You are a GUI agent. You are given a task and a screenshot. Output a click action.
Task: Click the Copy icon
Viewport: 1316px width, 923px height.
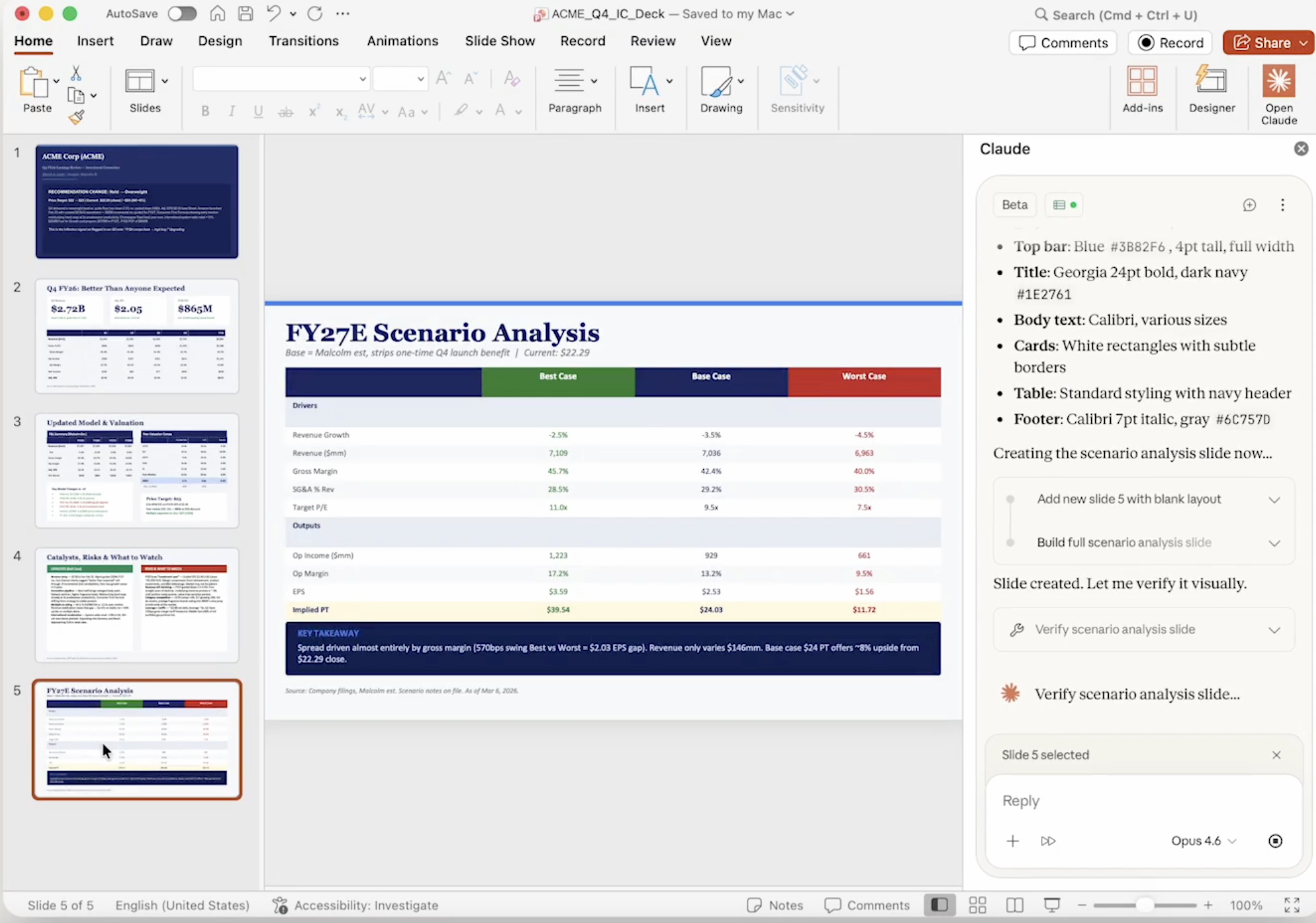pyautogui.click(x=77, y=96)
